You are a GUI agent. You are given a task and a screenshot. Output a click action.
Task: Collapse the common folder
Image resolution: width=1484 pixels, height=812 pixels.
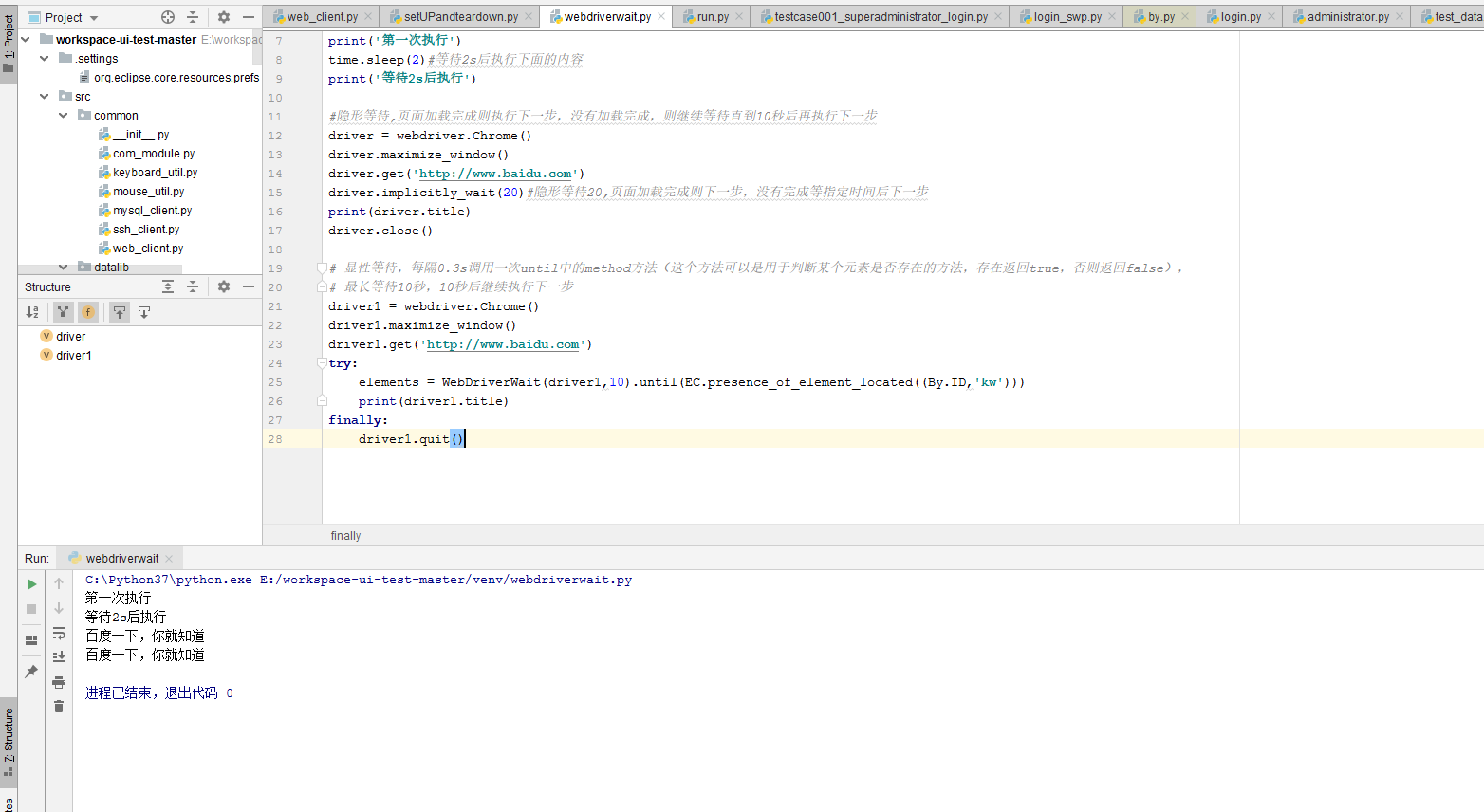pos(64,116)
